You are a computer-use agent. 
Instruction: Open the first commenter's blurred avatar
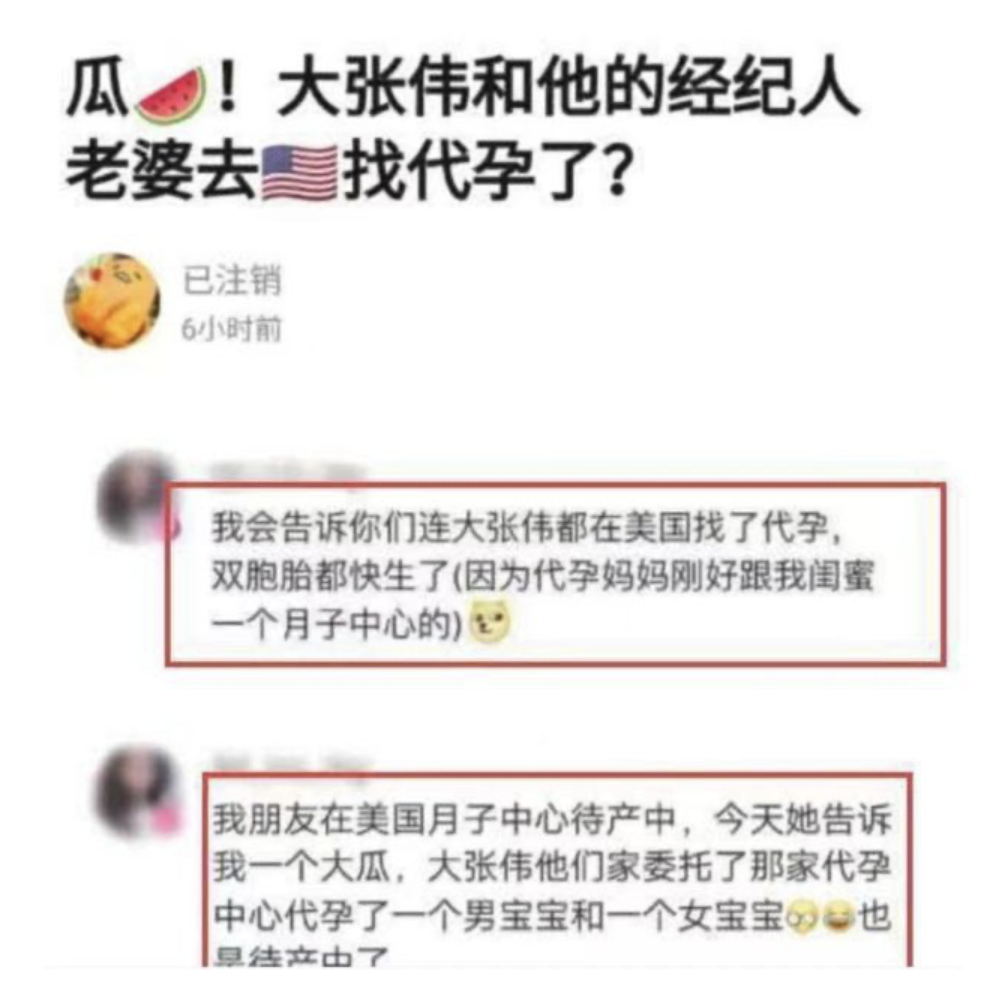[135, 498]
